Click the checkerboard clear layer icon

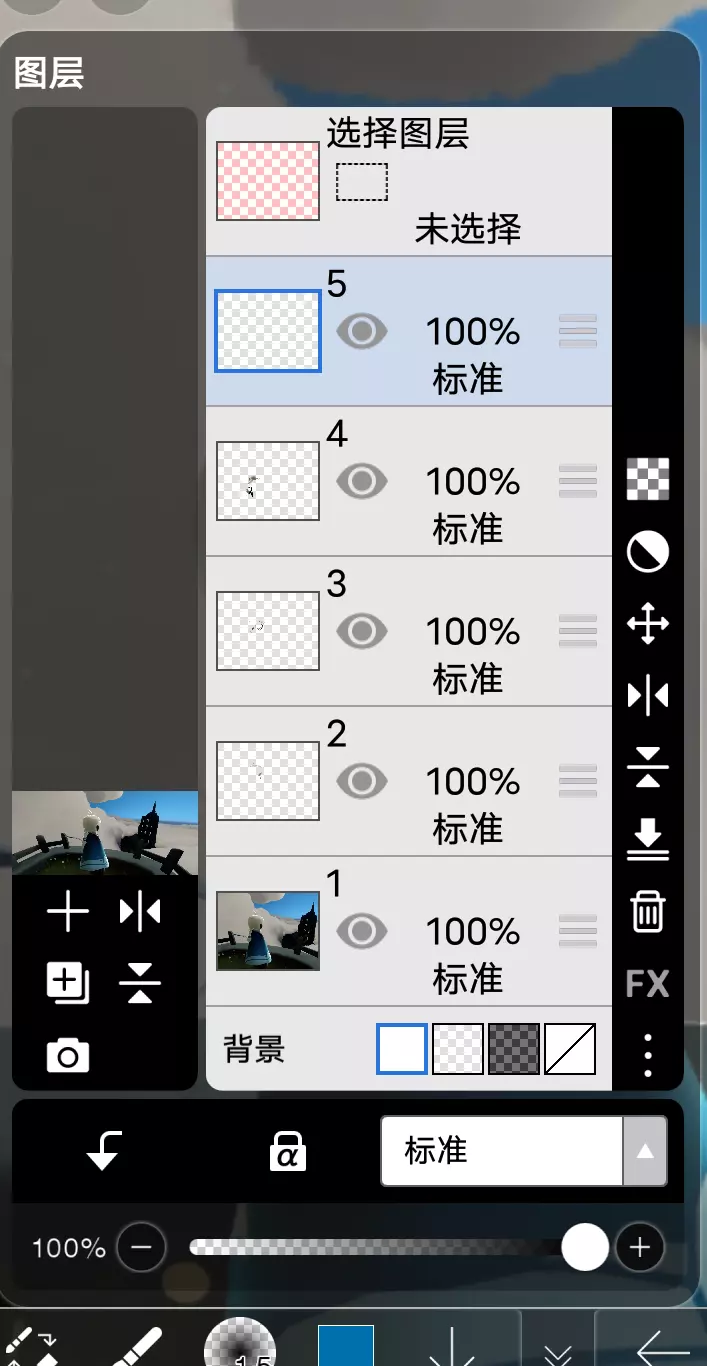[x=647, y=478]
